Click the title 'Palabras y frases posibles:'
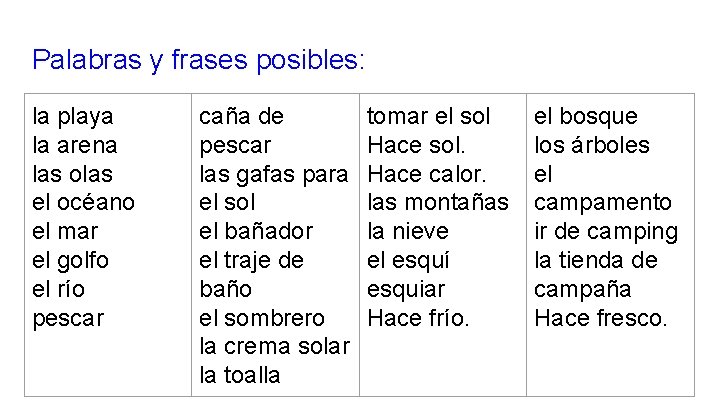This screenshot has height=405, width=720. click(199, 60)
